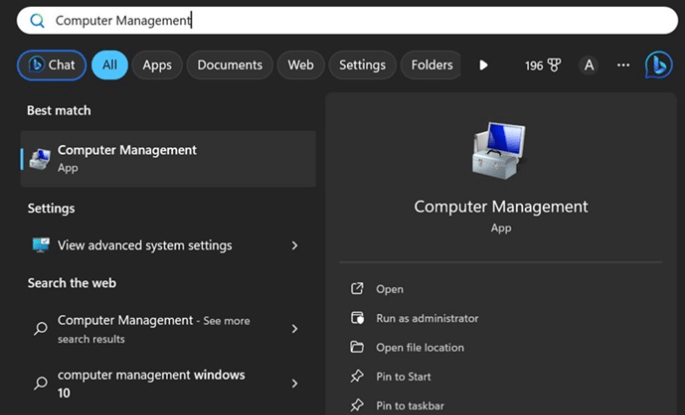Filter results by Web
The image size is (685, 415).
tap(301, 65)
